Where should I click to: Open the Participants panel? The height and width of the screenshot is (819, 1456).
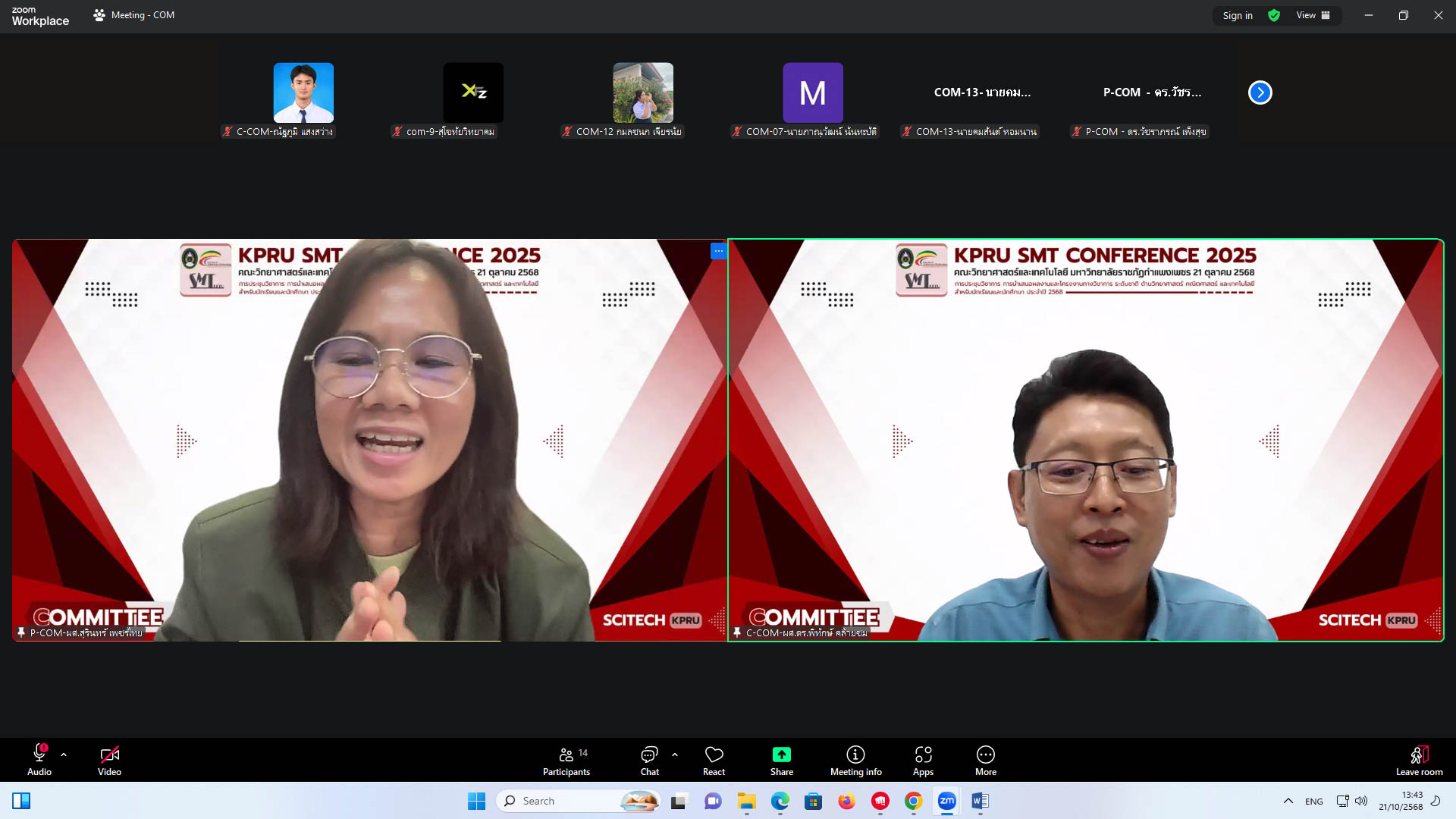pyautogui.click(x=566, y=761)
